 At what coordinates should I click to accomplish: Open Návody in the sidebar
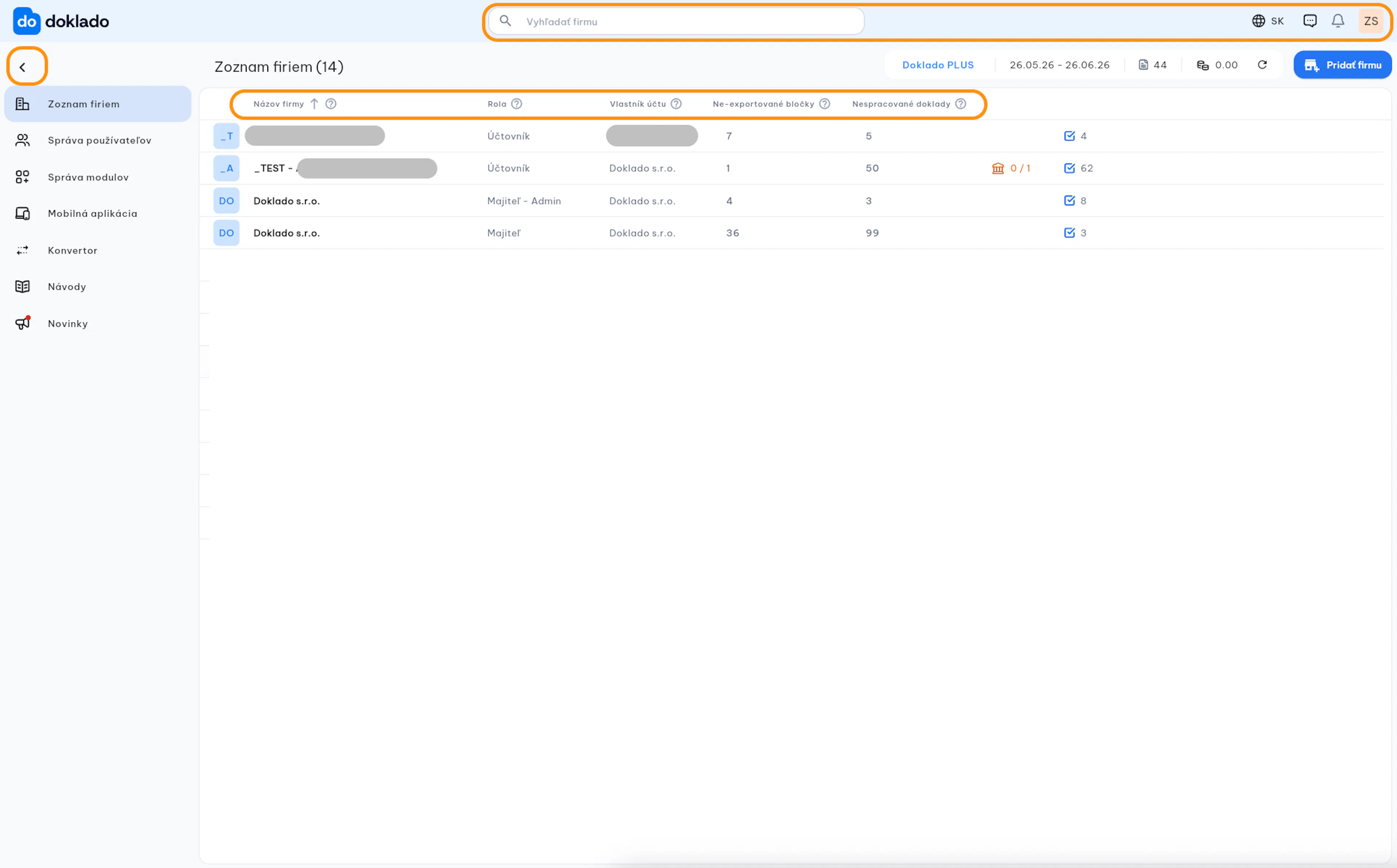pyautogui.click(x=97, y=287)
